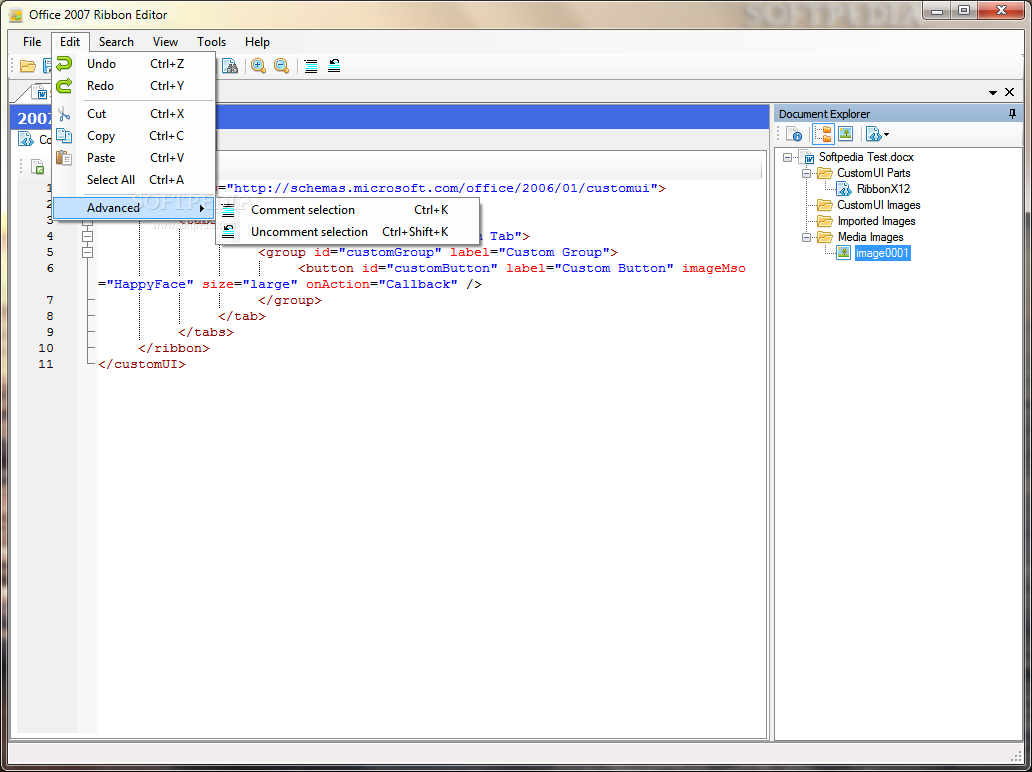This screenshot has height=772, width=1032.
Task: Click the schemas.microsoft.com URL string
Action: tap(442, 188)
